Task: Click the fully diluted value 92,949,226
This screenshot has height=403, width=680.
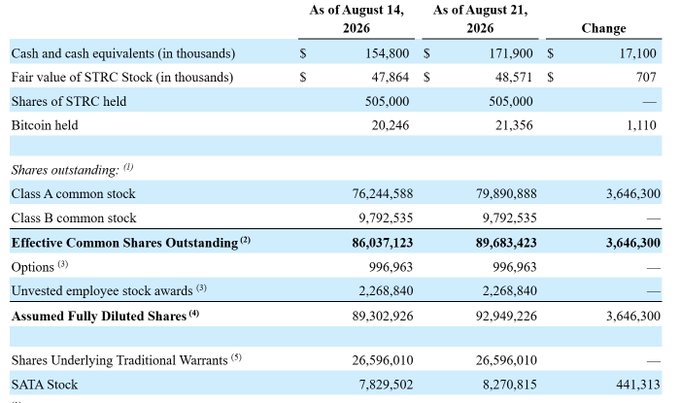Action: pos(506,316)
